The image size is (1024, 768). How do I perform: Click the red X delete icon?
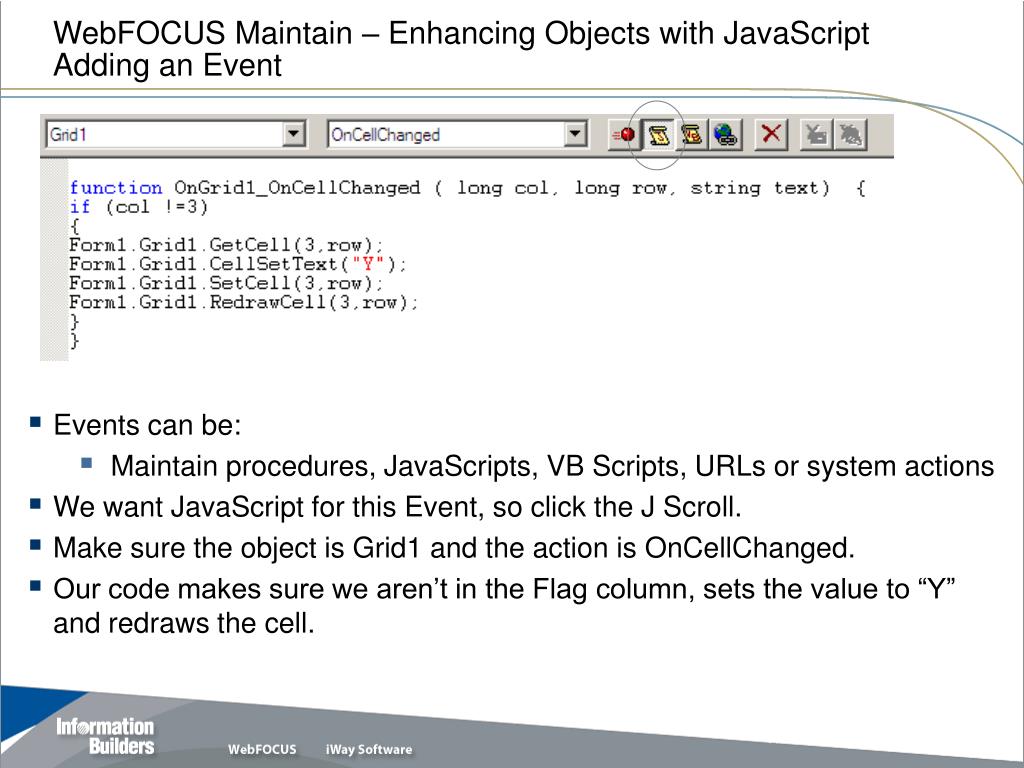pos(770,135)
